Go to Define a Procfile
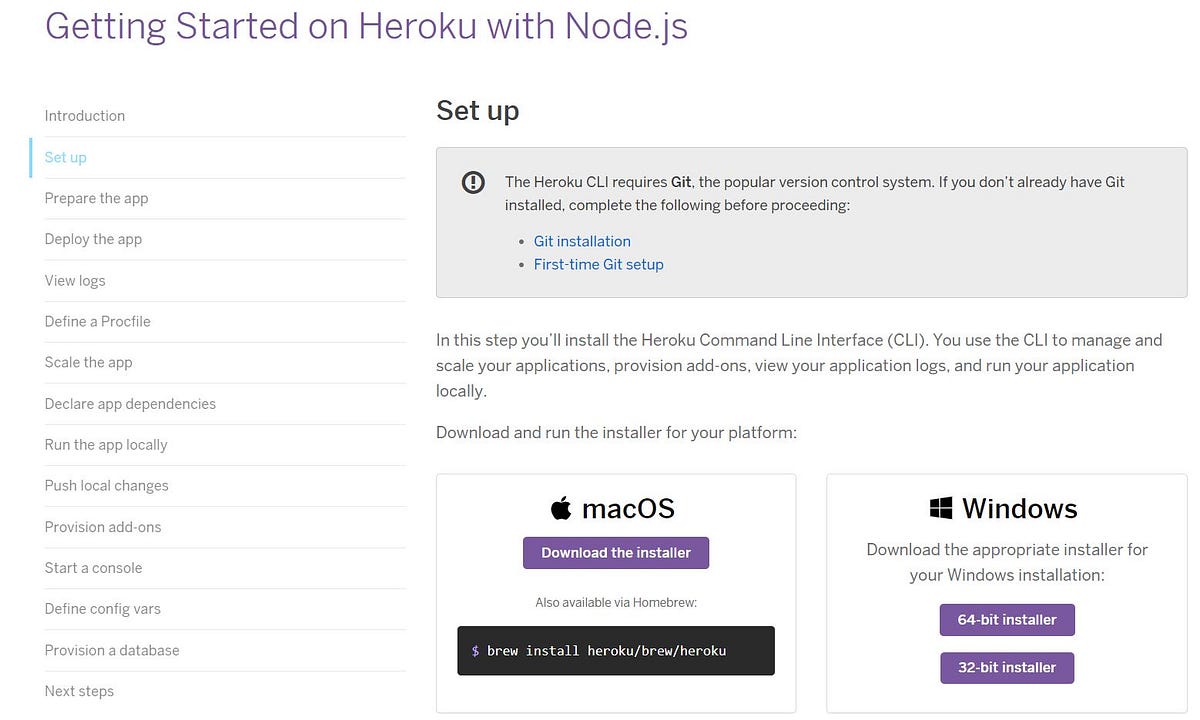 pos(97,321)
